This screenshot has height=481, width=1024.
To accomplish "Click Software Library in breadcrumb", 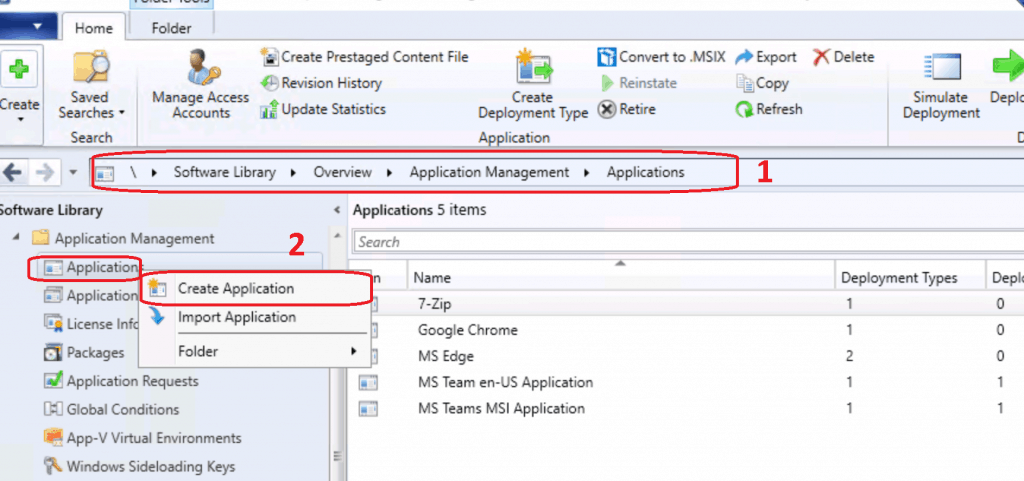I will [x=224, y=172].
